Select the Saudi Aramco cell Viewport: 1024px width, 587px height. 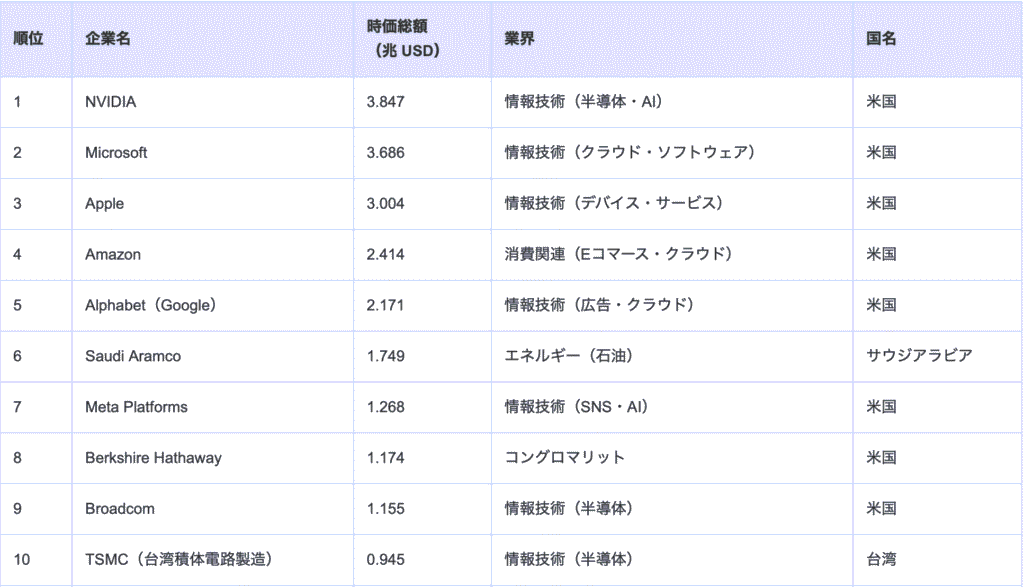133,356
